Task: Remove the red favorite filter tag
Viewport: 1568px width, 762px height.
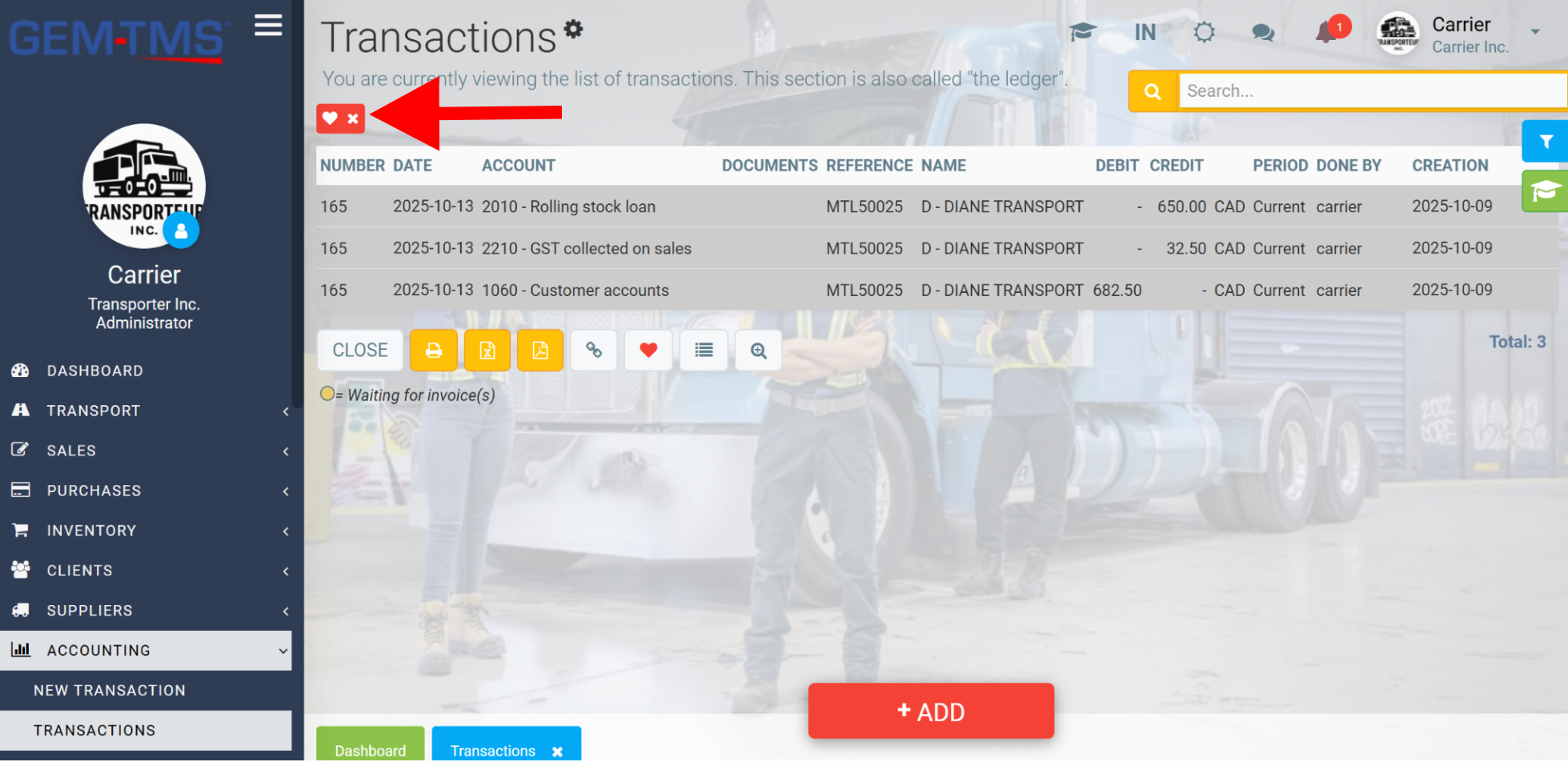Action: [352, 118]
